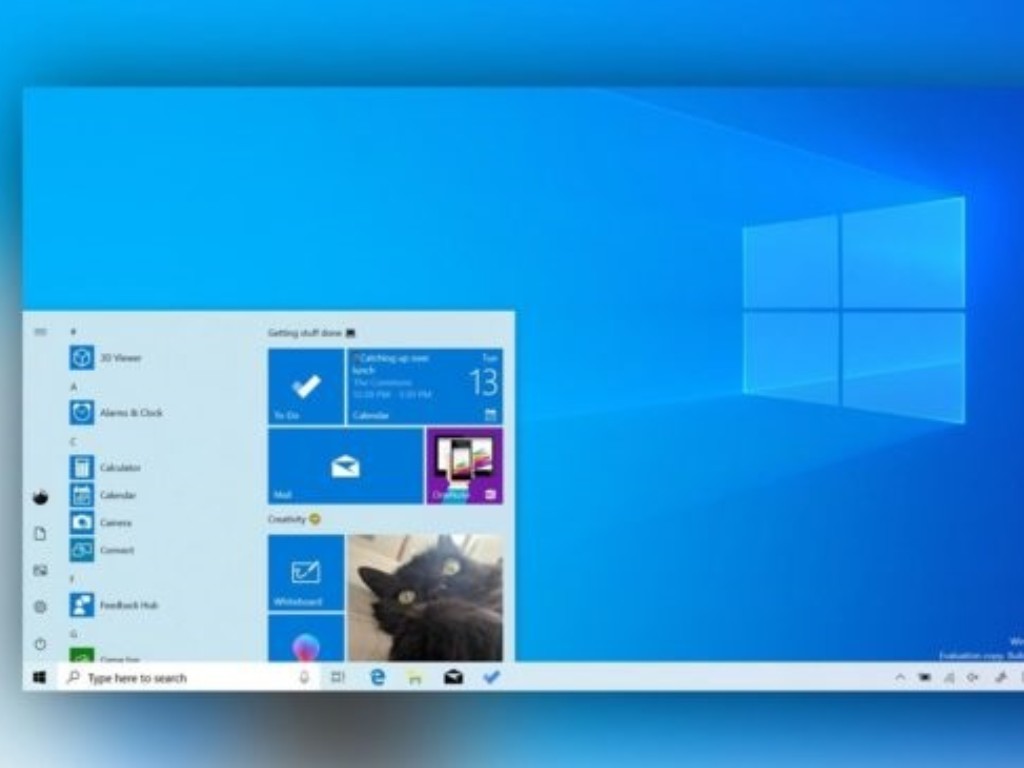This screenshot has width=1024, height=768.
Task: Open the Mail tile
Action: tap(344, 464)
